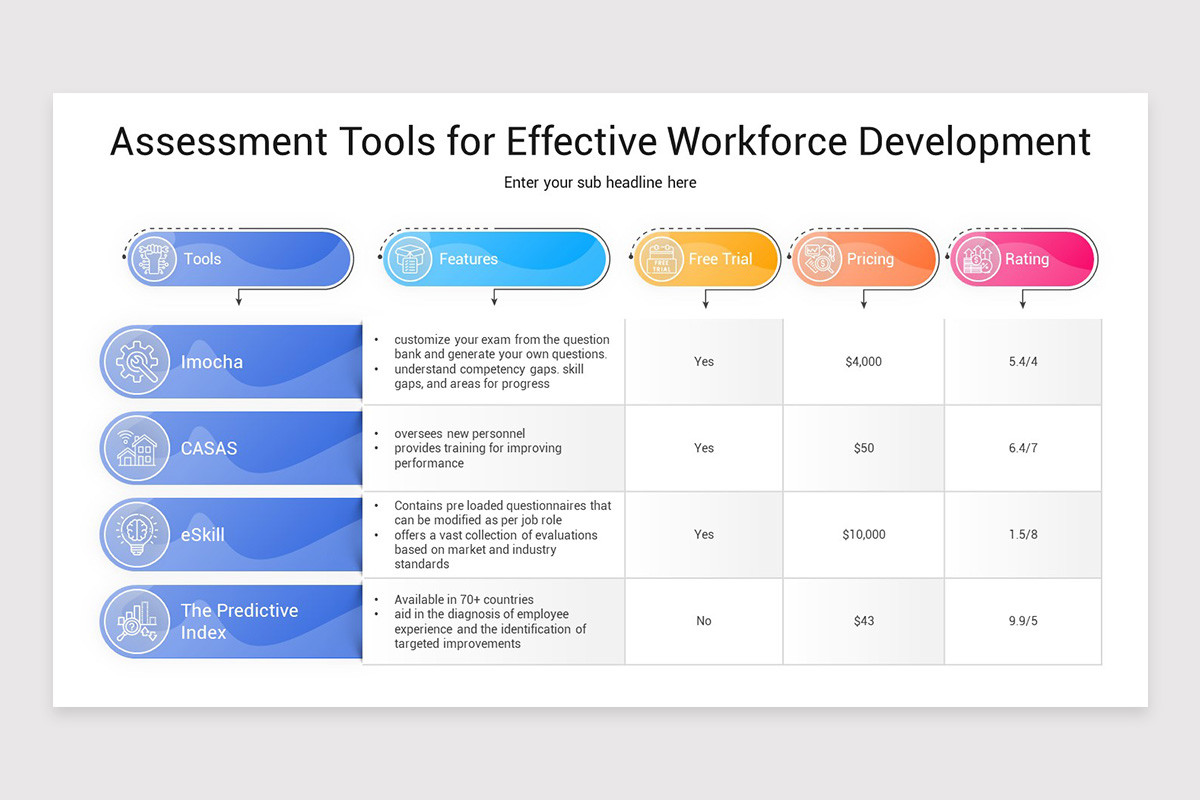Click the wrench icon beside Imocha
The image size is (1200, 800).
click(137, 361)
